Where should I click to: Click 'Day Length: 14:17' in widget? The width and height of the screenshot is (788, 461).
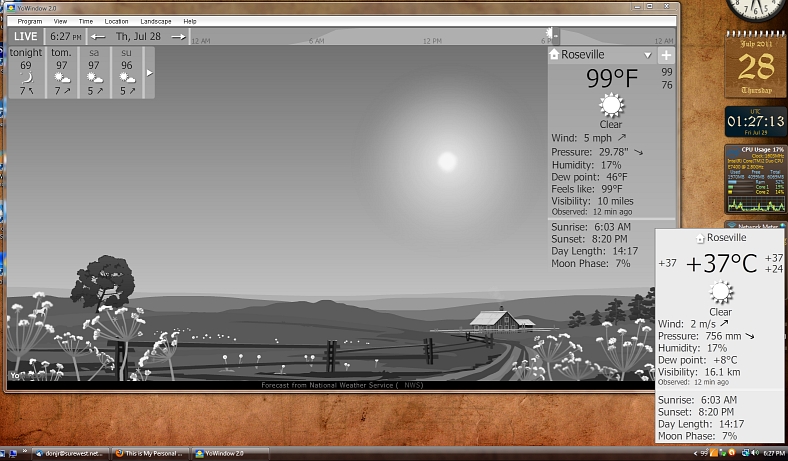click(701, 424)
